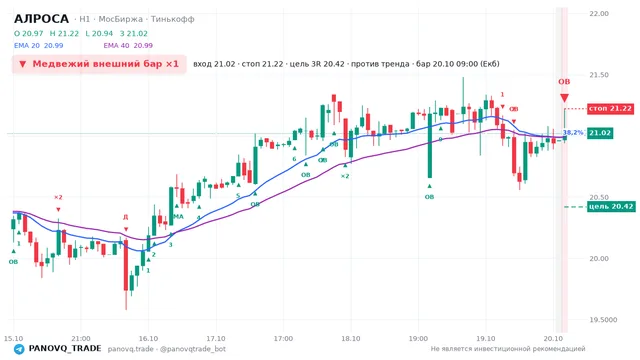The height and width of the screenshot is (360, 640).
Task: Click the blue "38,2%" retracement label
Action: [573, 133]
